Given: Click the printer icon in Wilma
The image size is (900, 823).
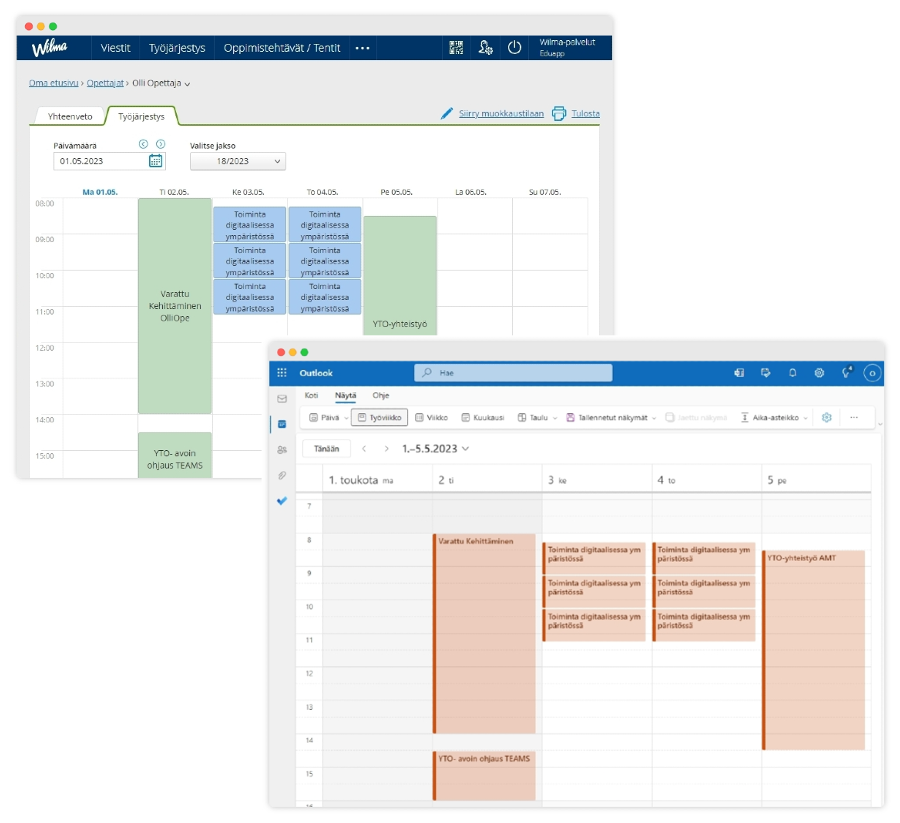Looking at the screenshot, I should point(558,114).
